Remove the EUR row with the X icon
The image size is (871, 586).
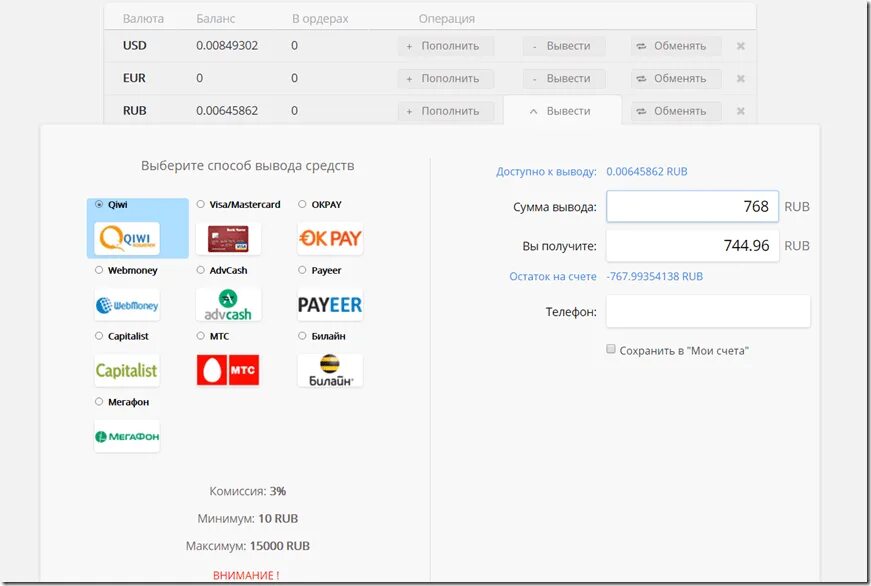pyautogui.click(x=740, y=78)
